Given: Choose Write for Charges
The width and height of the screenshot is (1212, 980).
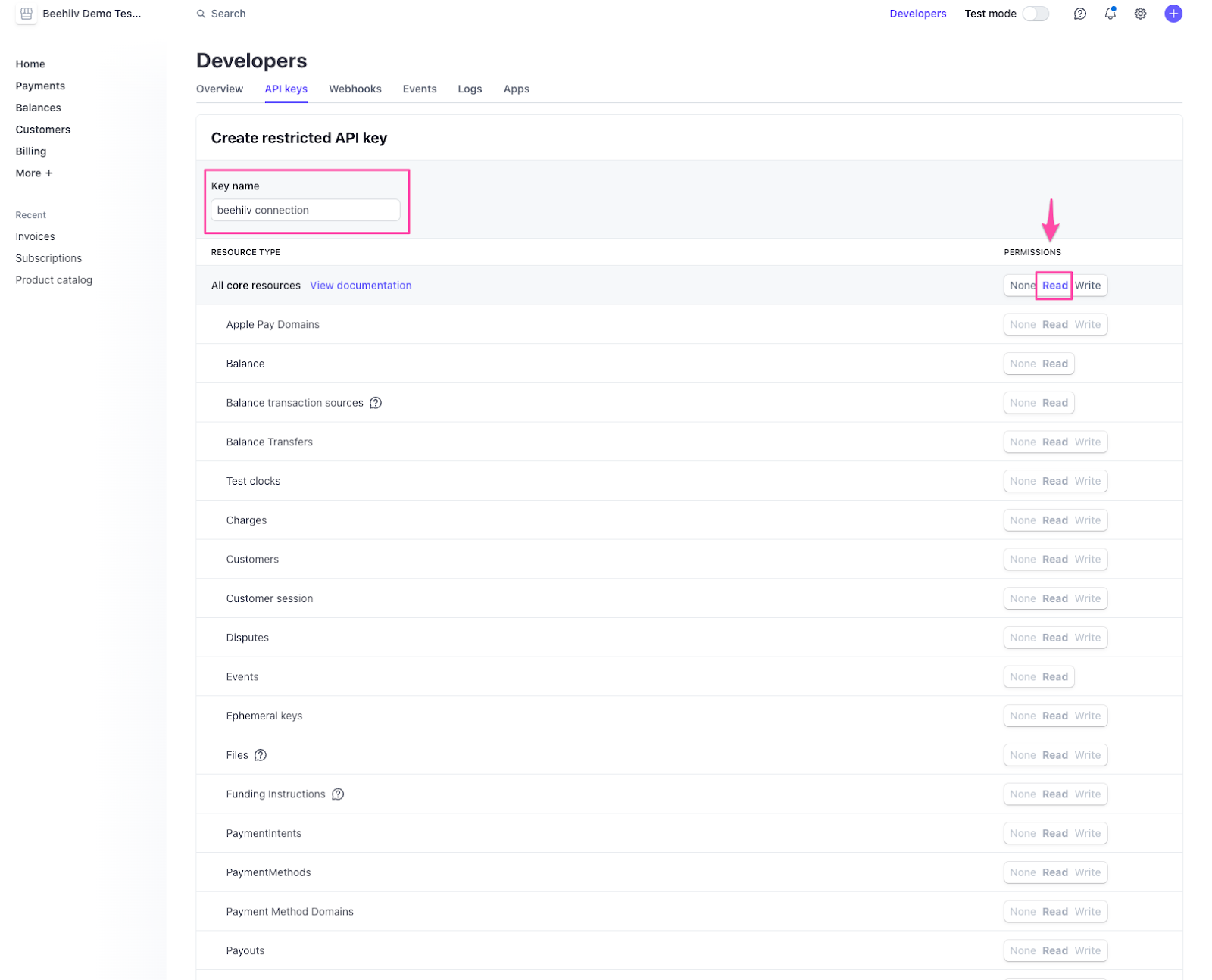Looking at the screenshot, I should point(1087,520).
